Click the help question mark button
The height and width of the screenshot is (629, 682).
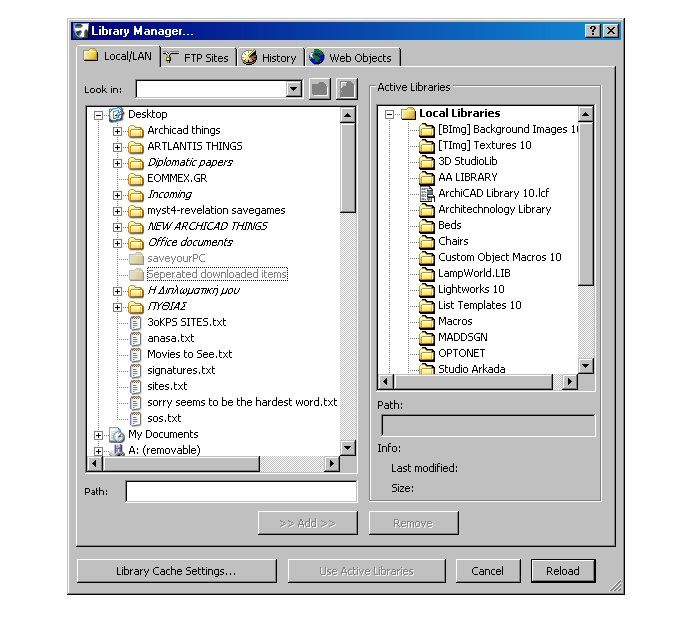tap(592, 31)
